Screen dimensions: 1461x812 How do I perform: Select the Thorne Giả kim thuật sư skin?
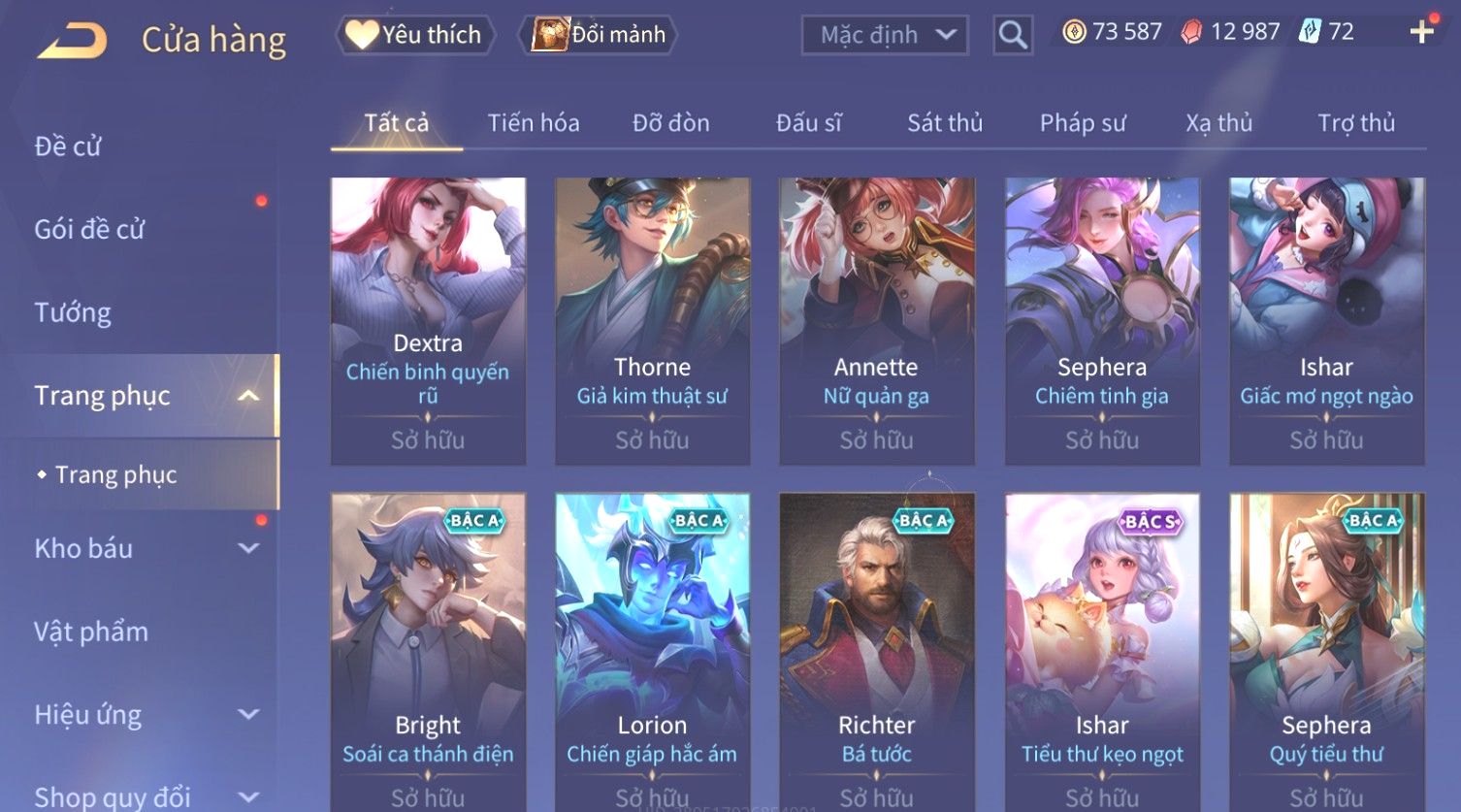coord(652,321)
